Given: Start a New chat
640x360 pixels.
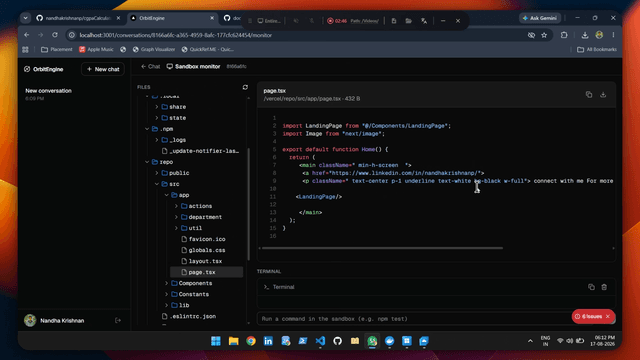Looking at the screenshot, I should pyautogui.click(x=103, y=69).
